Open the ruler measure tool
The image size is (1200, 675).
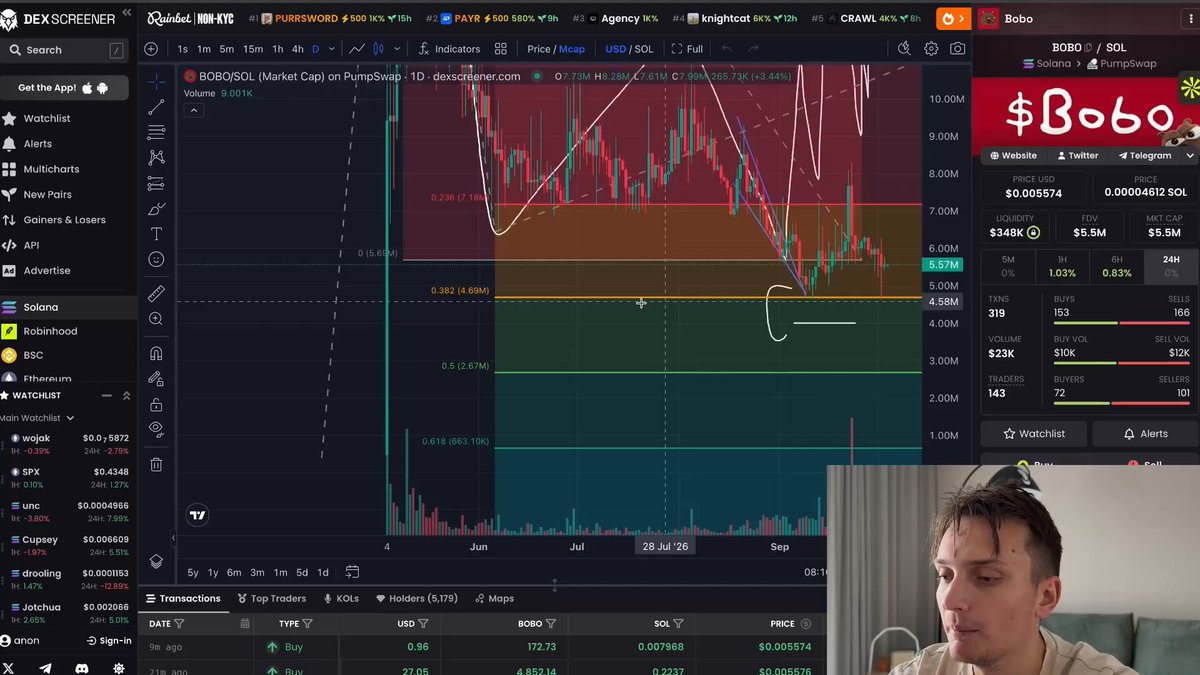[156, 293]
